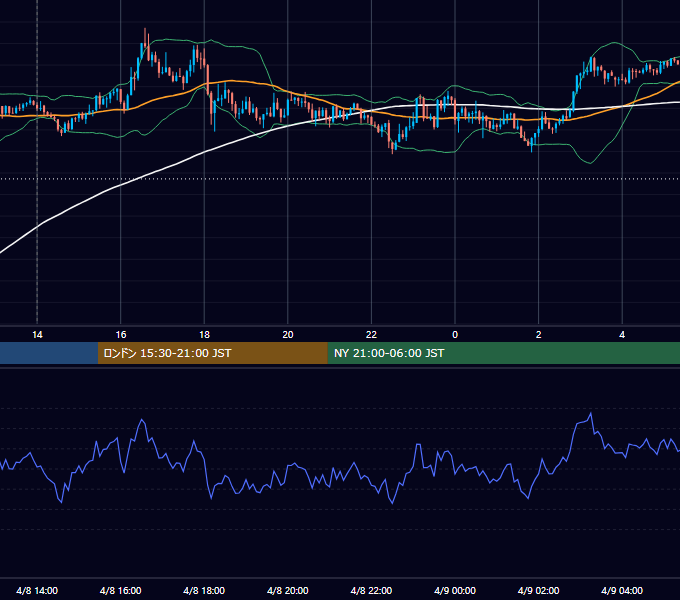Click the 0 hour label on the price chart axis
This screenshot has height=600, width=680.
pyautogui.click(x=455, y=335)
